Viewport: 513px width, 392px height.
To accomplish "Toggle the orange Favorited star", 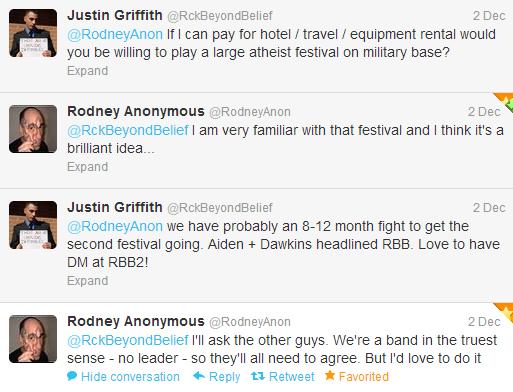I will pos(330,375).
